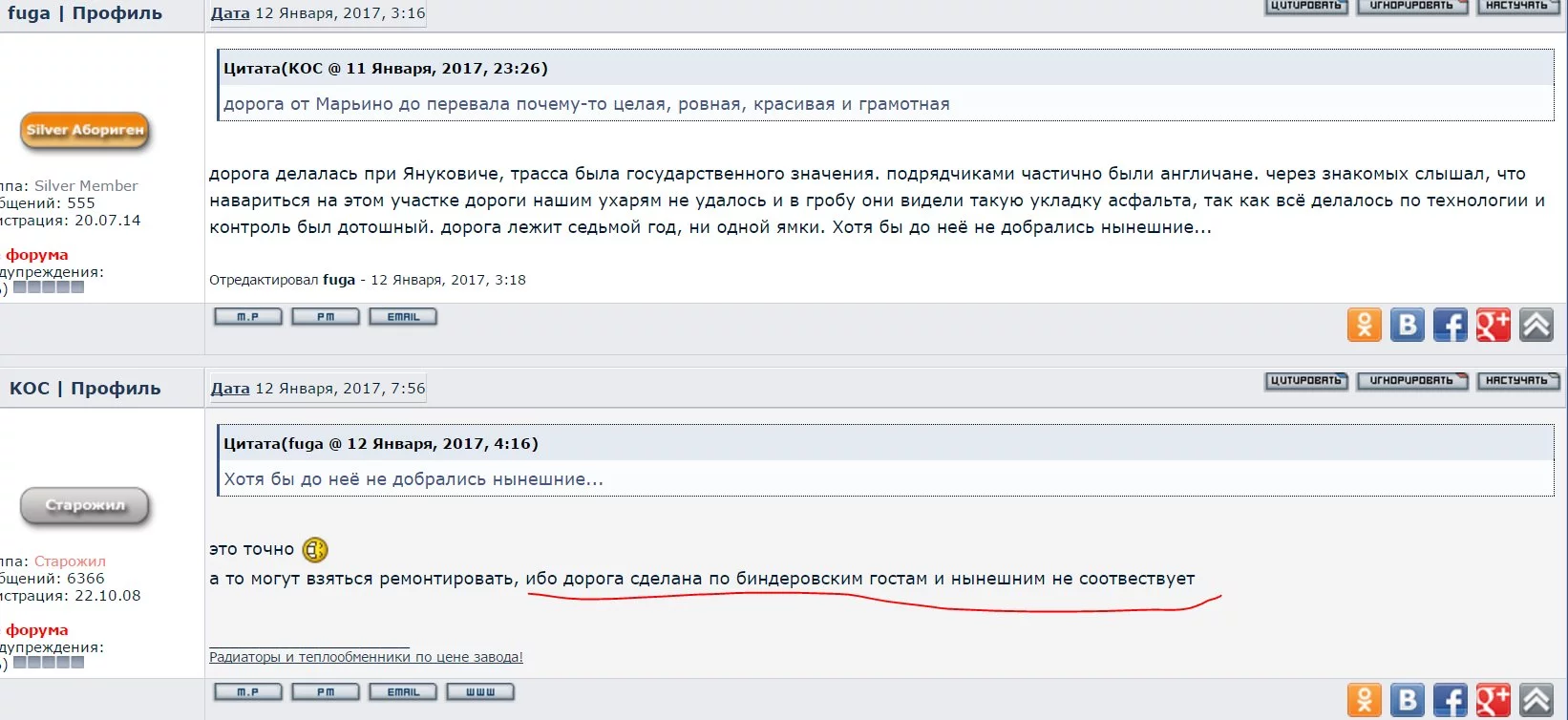Click KOC's warning level bar

(49, 663)
